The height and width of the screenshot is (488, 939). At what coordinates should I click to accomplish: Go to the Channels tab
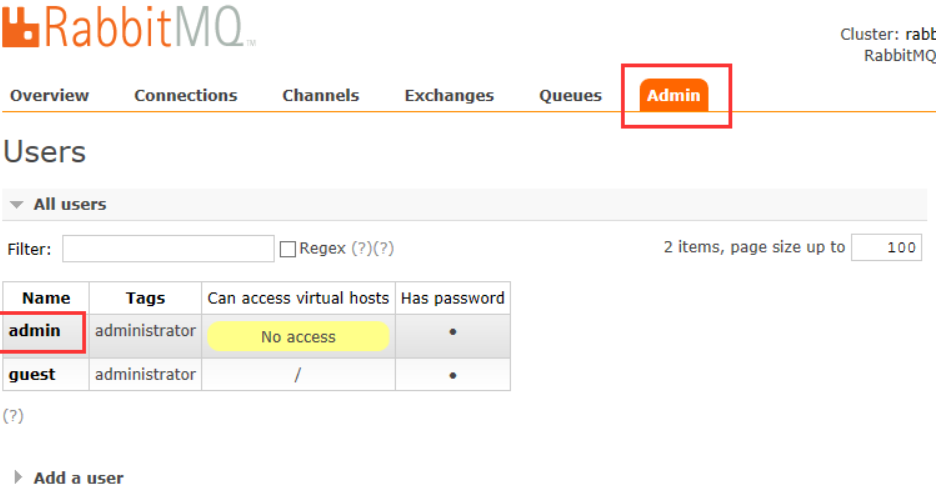tap(320, 96)
